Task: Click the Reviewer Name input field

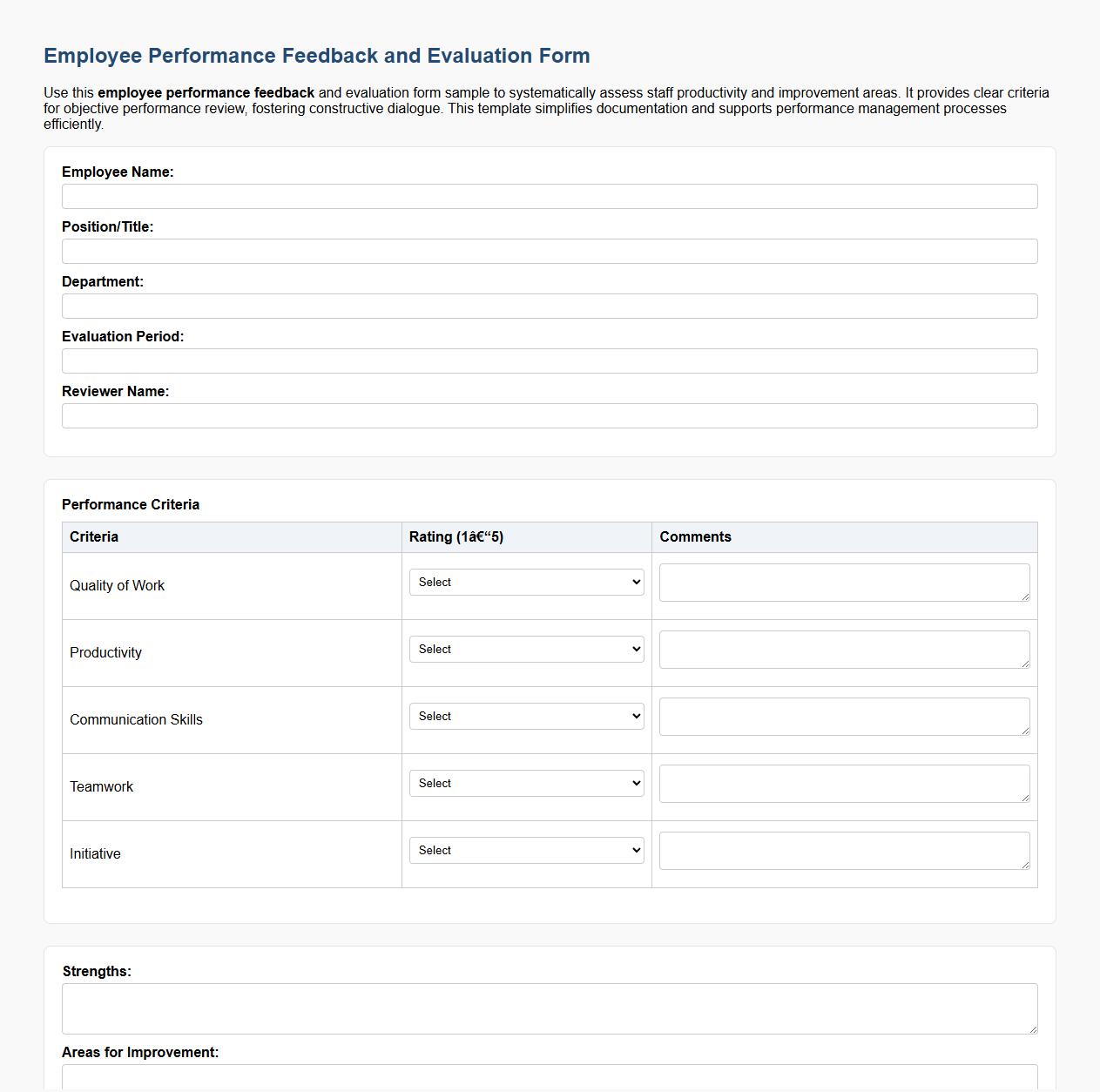Action: 549,415
